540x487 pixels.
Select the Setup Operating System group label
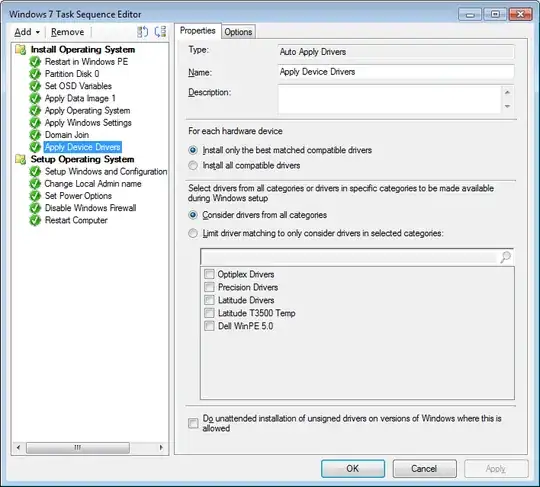pyautogui.click(x=82, y=159)
